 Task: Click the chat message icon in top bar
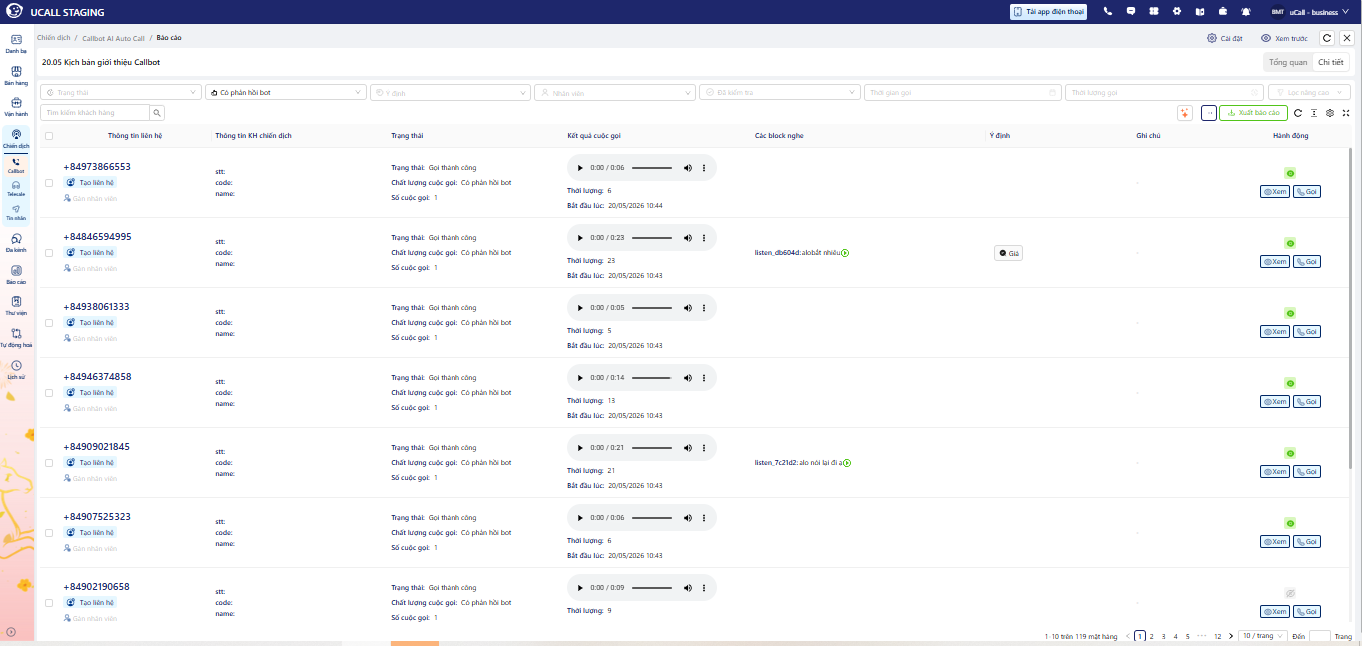[1131, 12]
